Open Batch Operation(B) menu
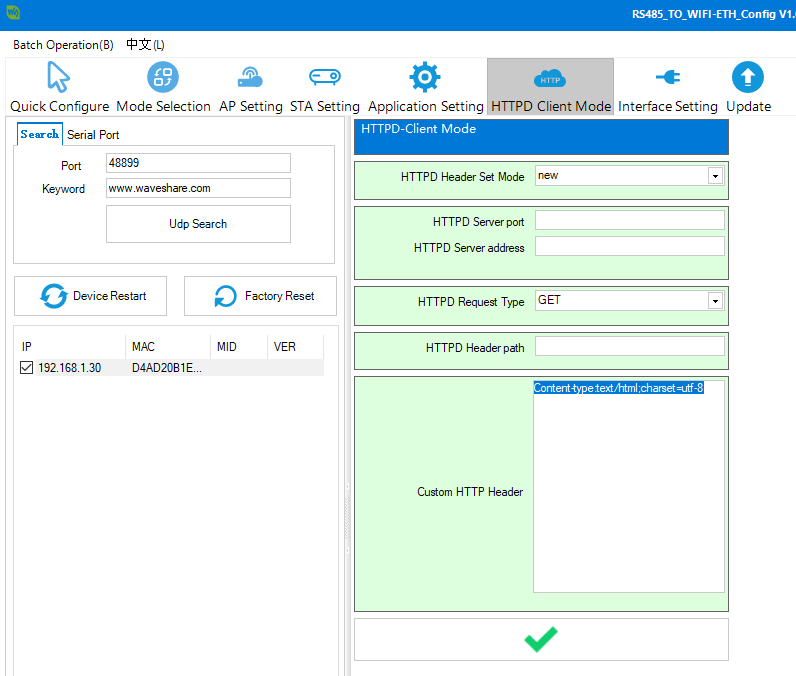Image resolution: width=796 pixels, height=676 pixels. pos(63,45)
